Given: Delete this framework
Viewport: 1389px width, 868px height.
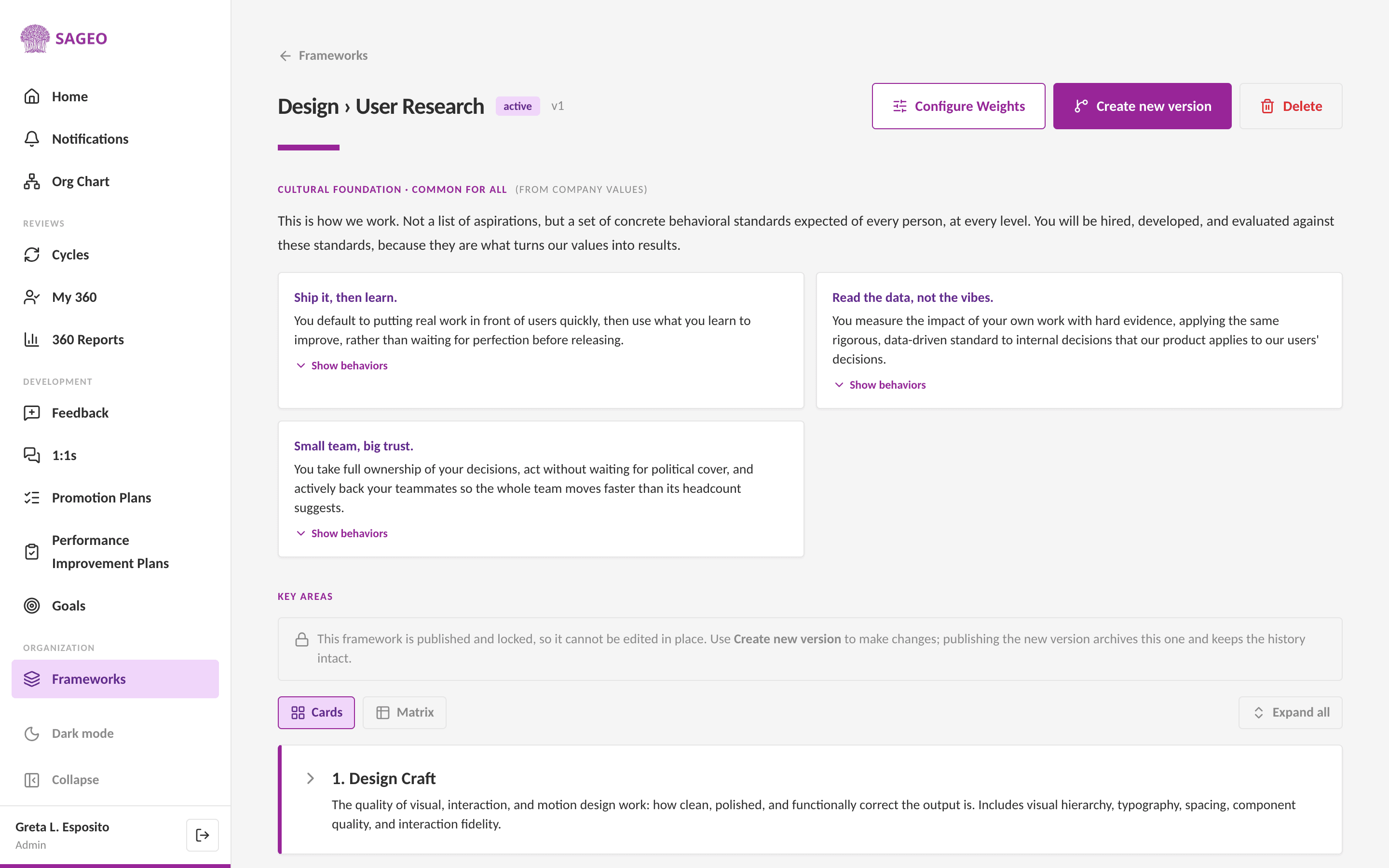Looking at the screenshot, I should [x=1290, y=106].
